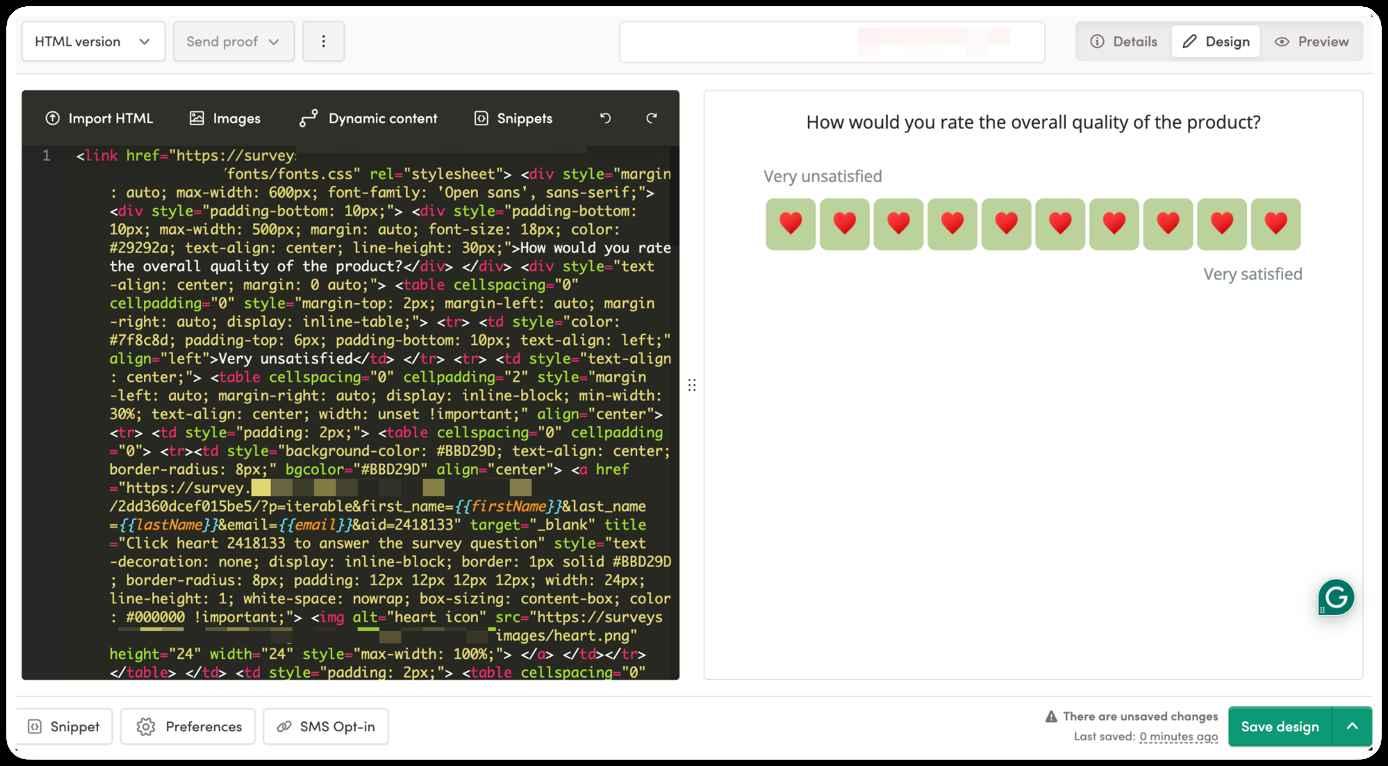Image resolution: width=1388 pixels, height=766 pixels.
Task: Click the Snippets toolbar code icon
Action: point(481,118)
